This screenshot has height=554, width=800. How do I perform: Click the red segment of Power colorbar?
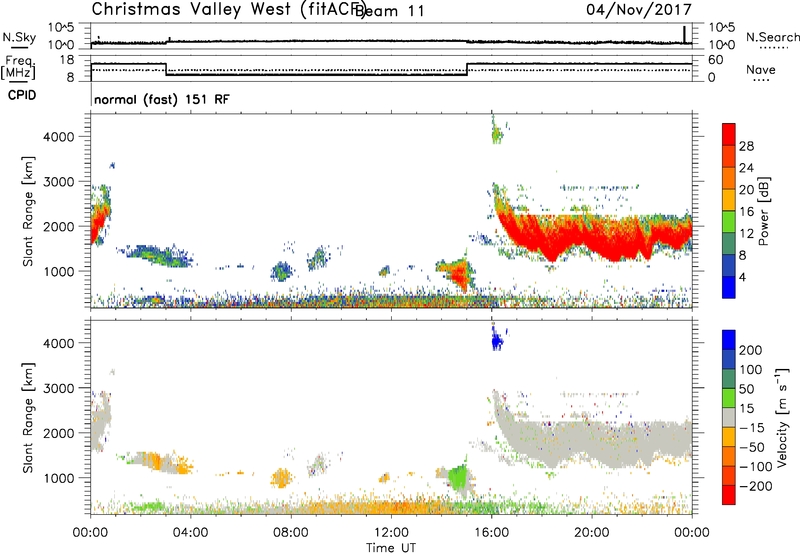click(729, 134)
